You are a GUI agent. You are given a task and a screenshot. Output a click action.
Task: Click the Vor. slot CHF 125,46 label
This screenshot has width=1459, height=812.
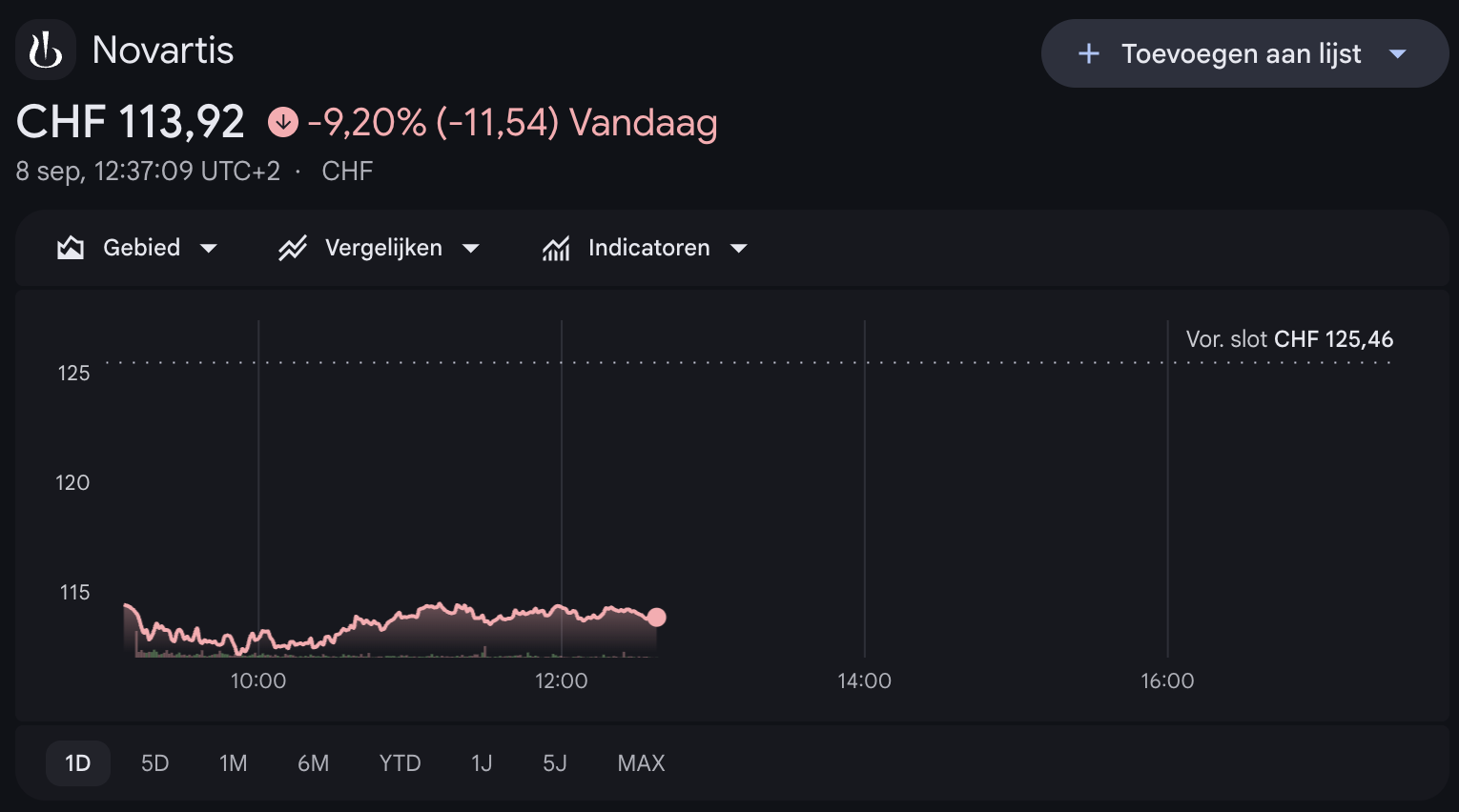pyautogui.click(x=1289, y=339)
